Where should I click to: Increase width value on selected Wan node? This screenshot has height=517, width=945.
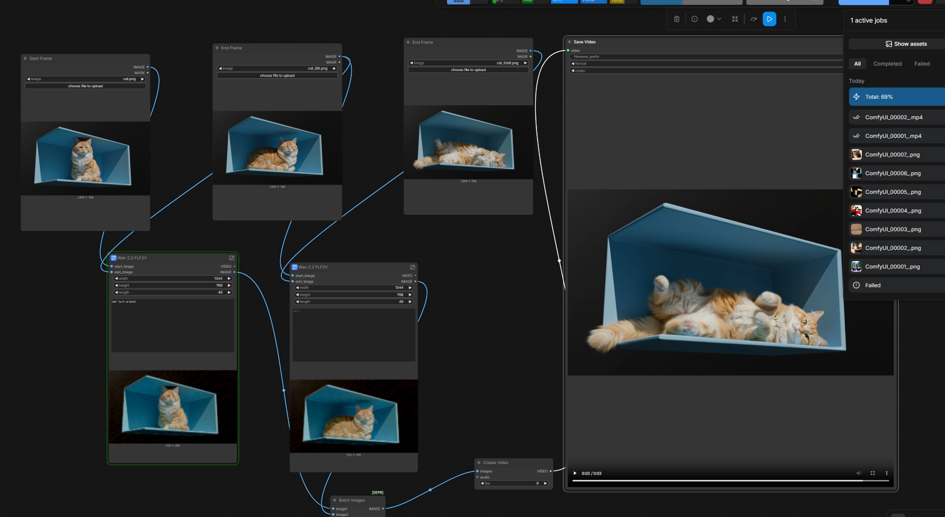tap(229, 278)
